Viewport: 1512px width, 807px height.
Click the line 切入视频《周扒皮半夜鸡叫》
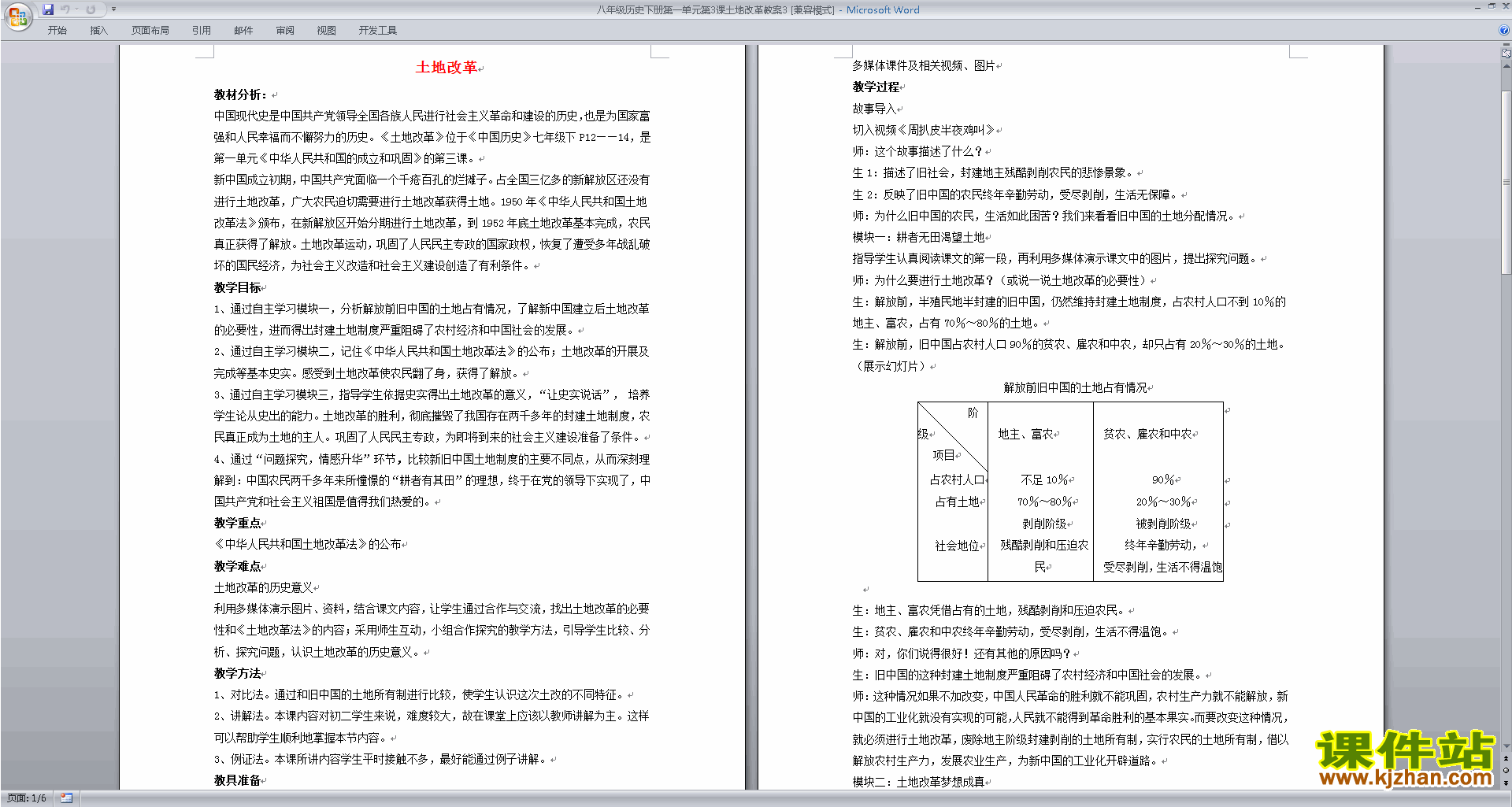924,130
